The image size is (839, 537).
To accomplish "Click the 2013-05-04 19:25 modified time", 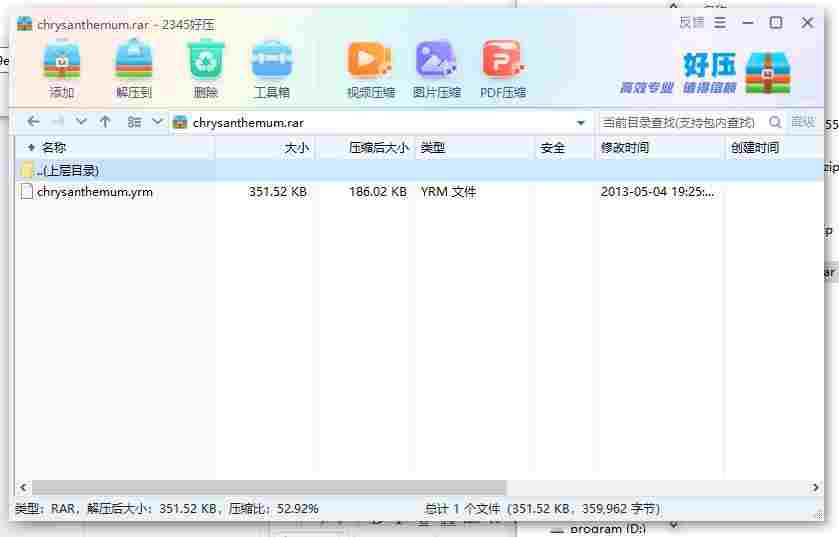I will [657, 191].
